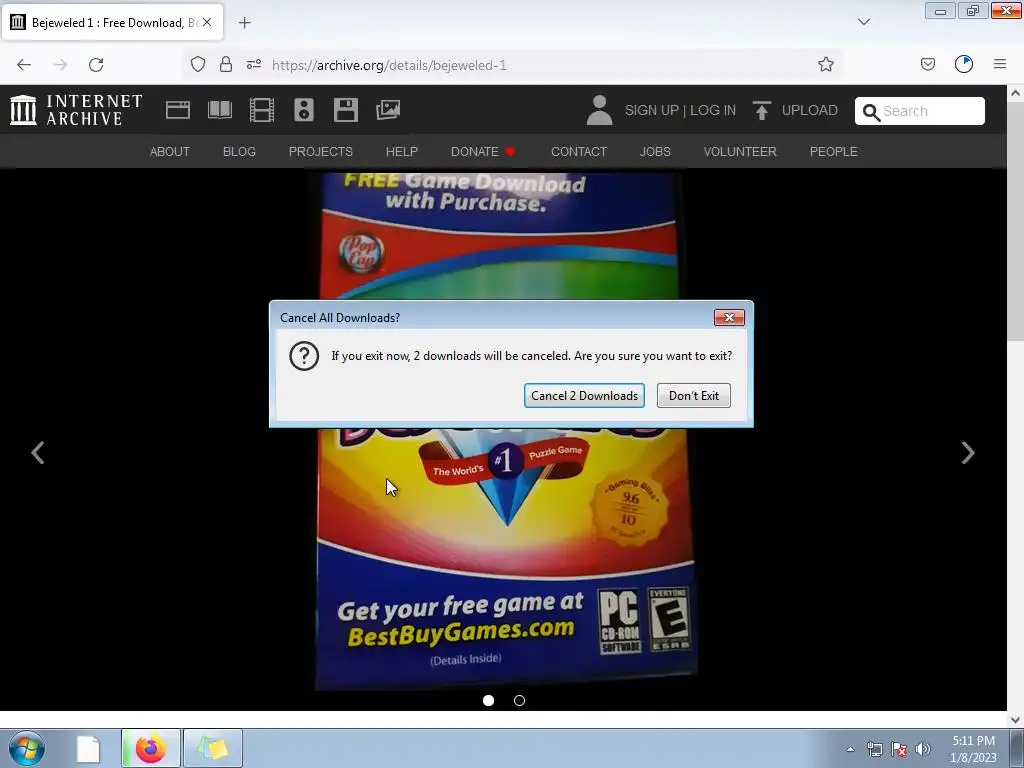Click the Firefox forward arrow
This screenshot has width=1024, height=768.
pos(60,65)
